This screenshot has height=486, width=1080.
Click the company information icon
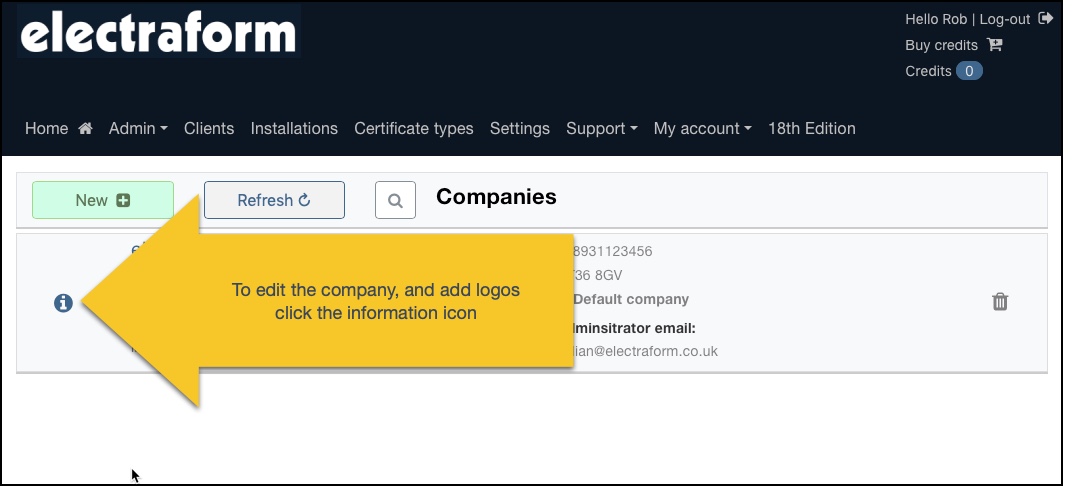coord(63,303)
